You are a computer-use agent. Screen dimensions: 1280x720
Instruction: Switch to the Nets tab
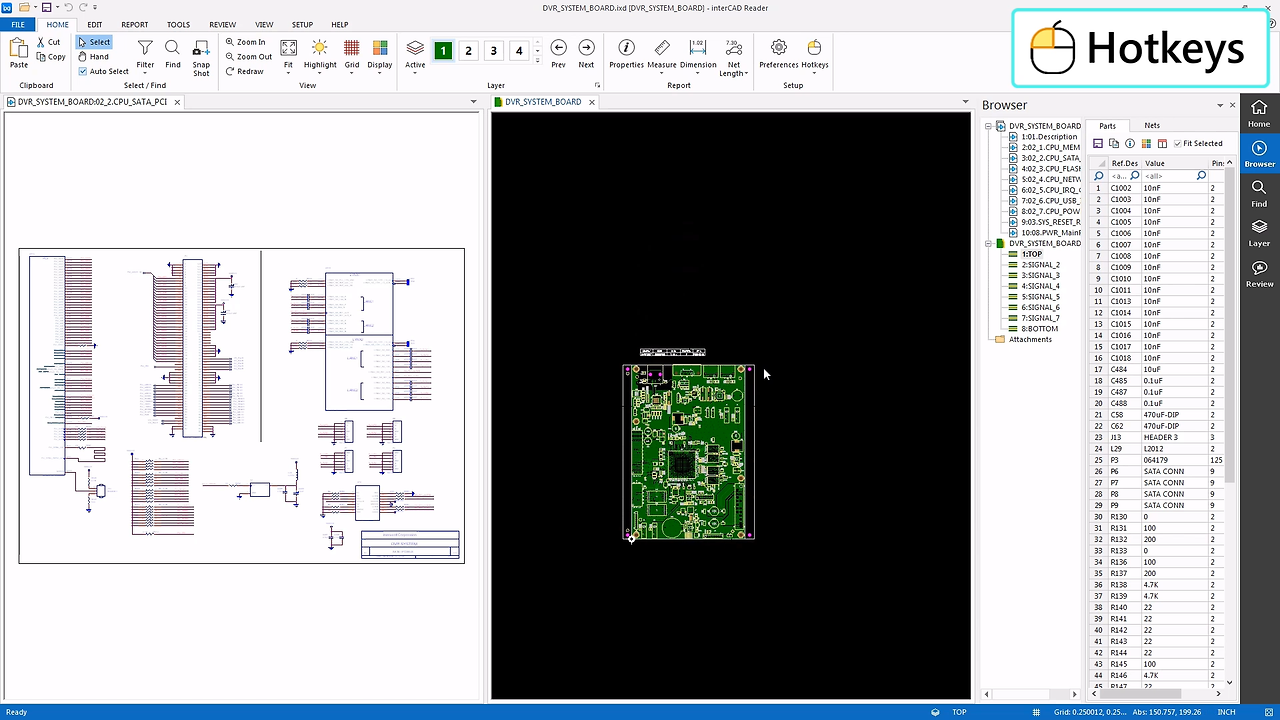click(x=1151, y=125)
